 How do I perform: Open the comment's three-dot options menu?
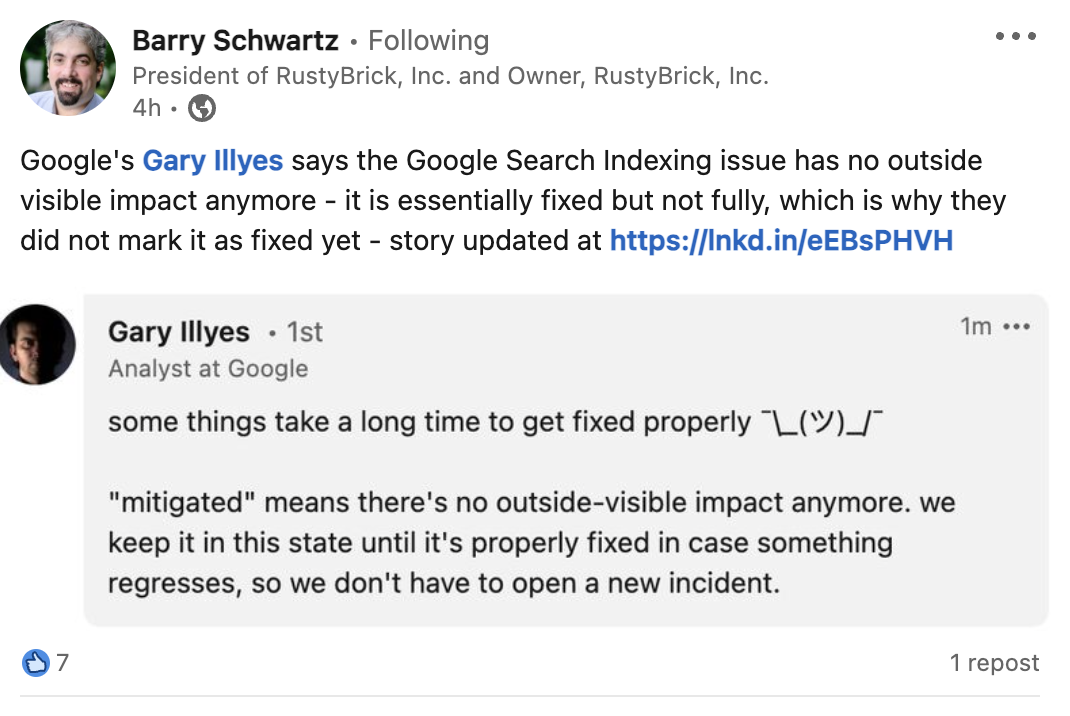point(1016,327)
